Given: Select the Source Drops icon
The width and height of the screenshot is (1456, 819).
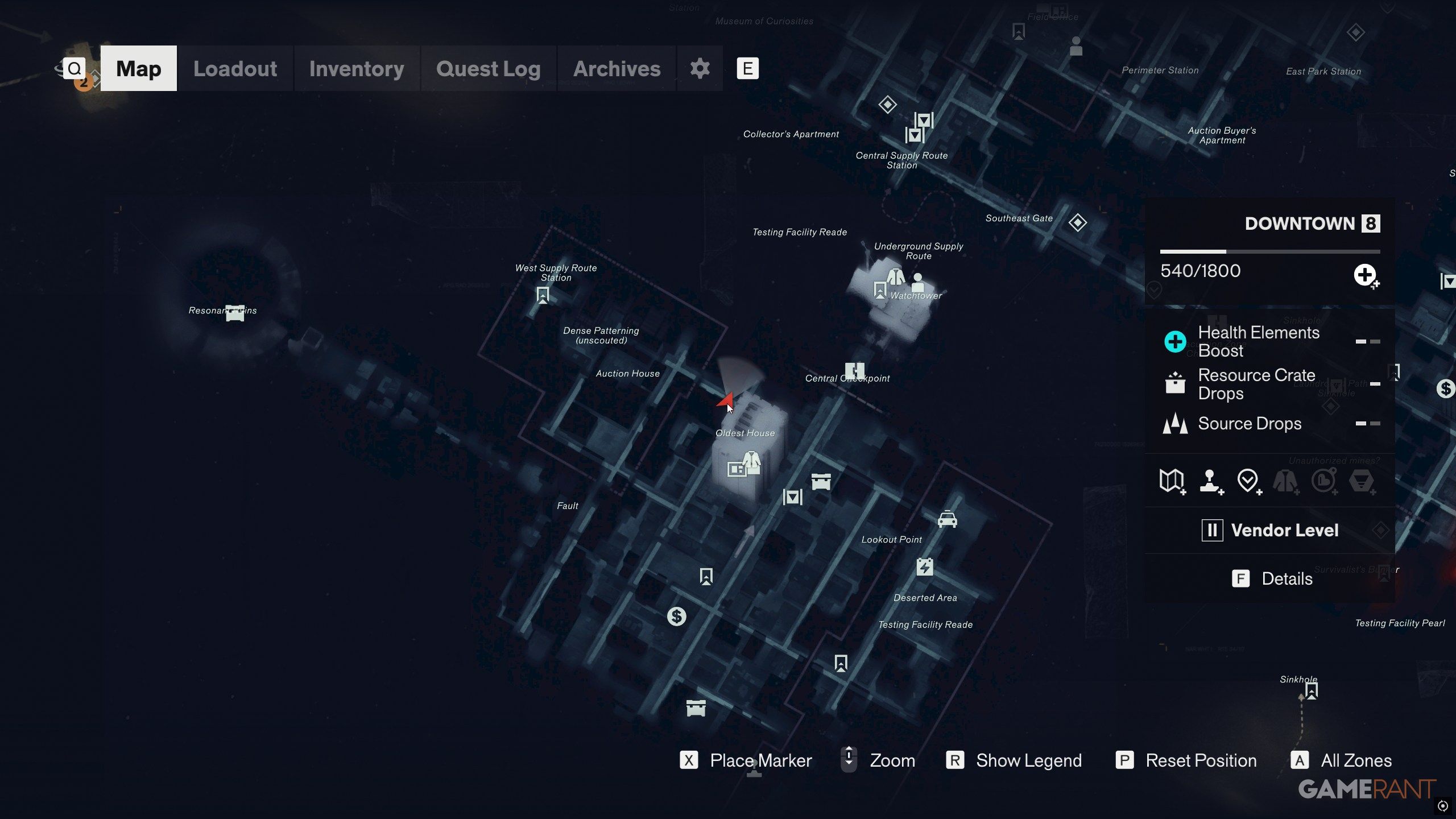Looking at the screenshot, I should click(1175, 424).
